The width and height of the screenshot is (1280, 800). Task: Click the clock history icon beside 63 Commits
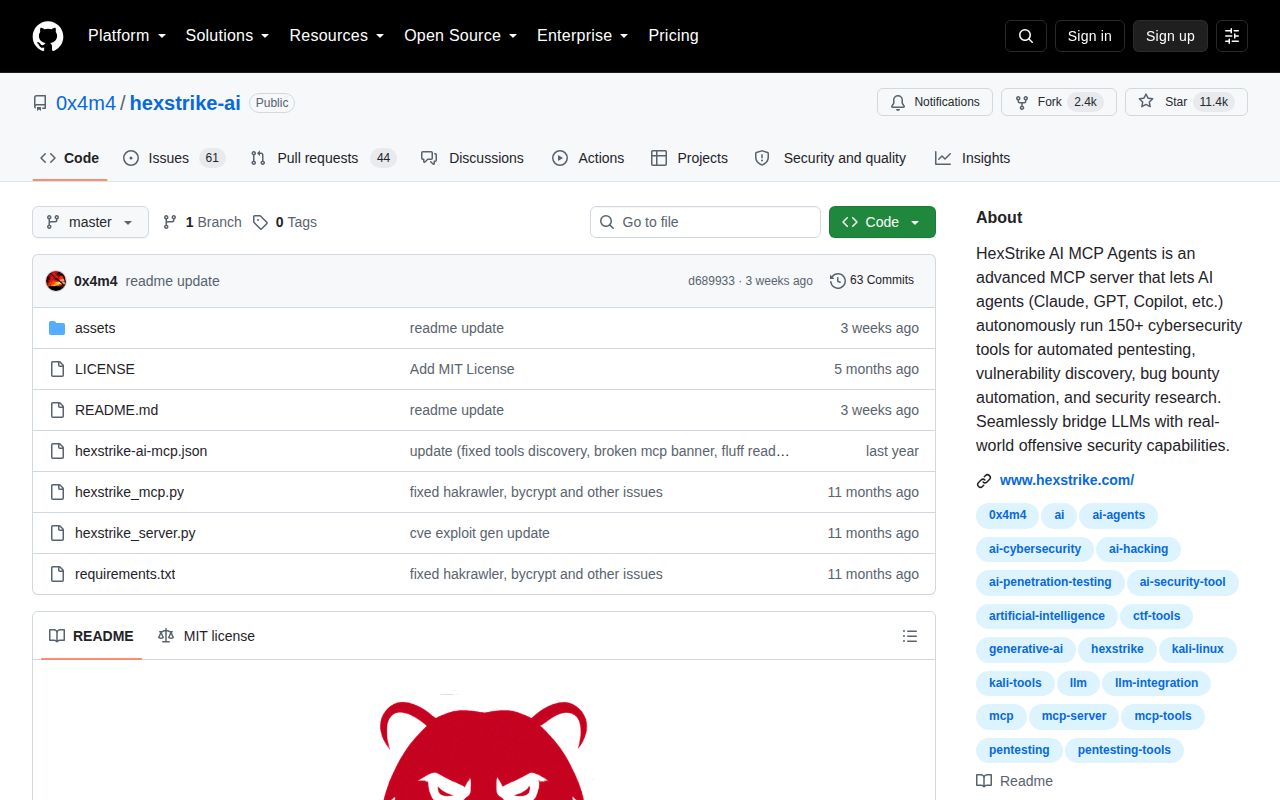pos(838,281)
